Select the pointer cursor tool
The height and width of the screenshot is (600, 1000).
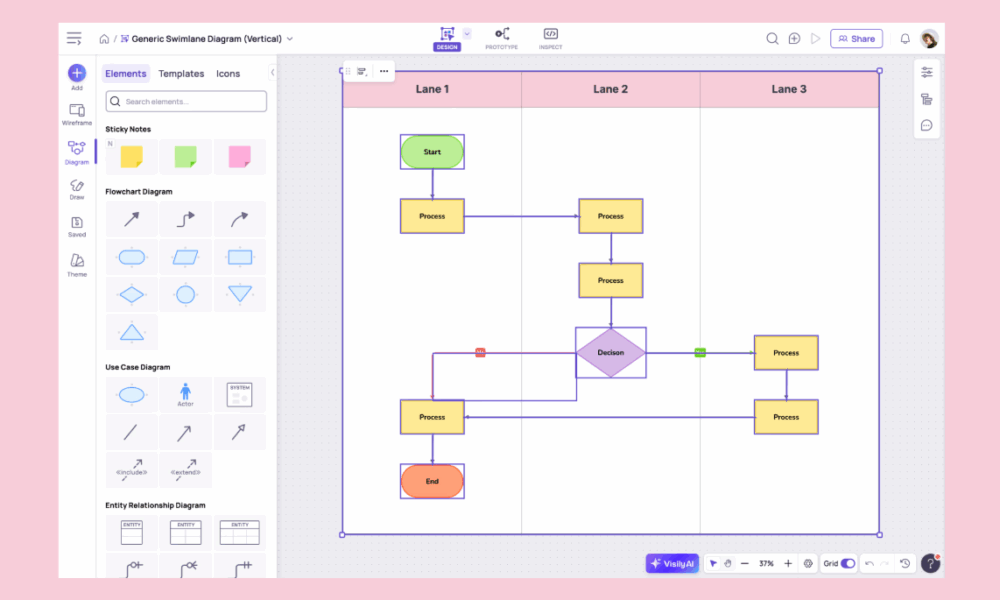click(713, 564)
